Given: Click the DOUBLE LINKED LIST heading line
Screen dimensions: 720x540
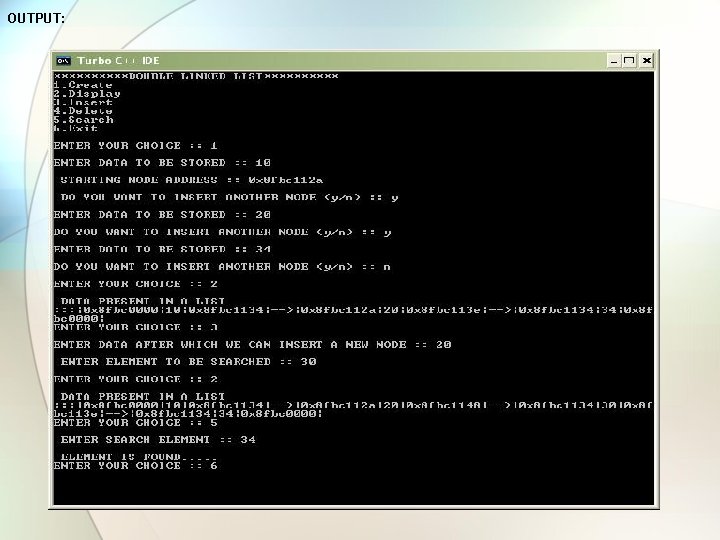Looking at the screenshot, I should [196, 76].
